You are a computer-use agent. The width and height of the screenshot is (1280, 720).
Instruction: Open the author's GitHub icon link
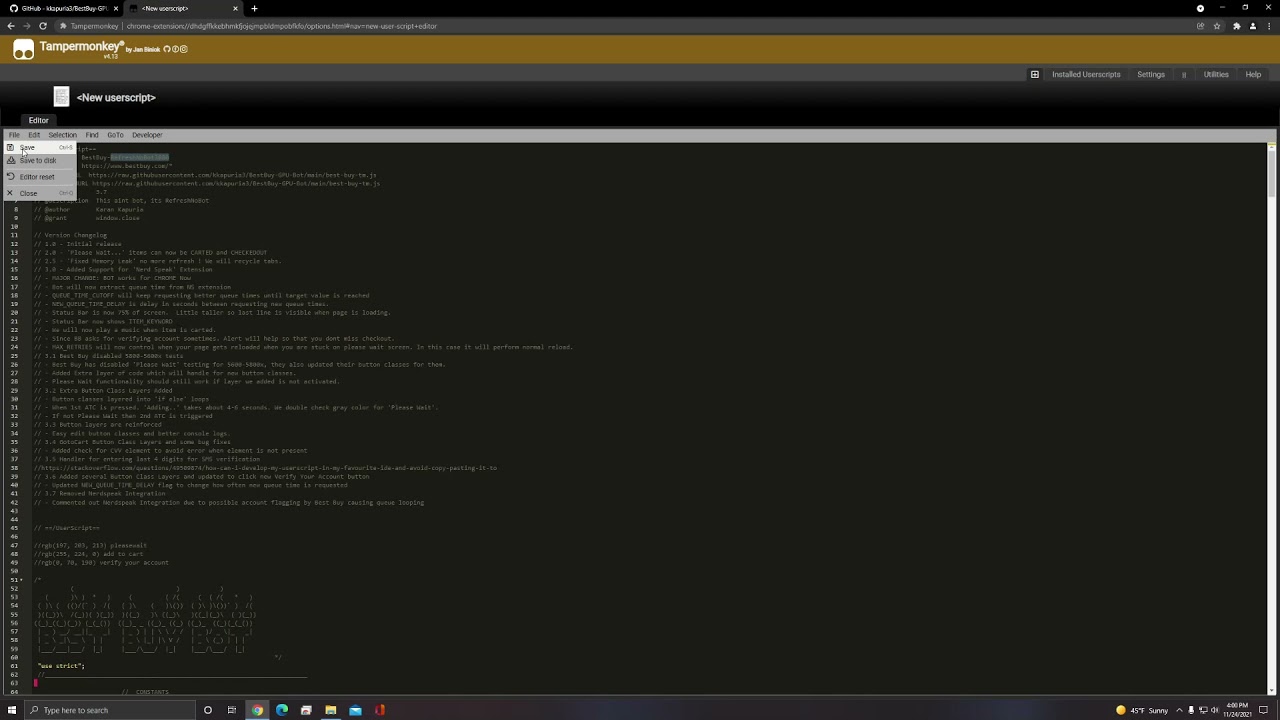click(166, 49)
